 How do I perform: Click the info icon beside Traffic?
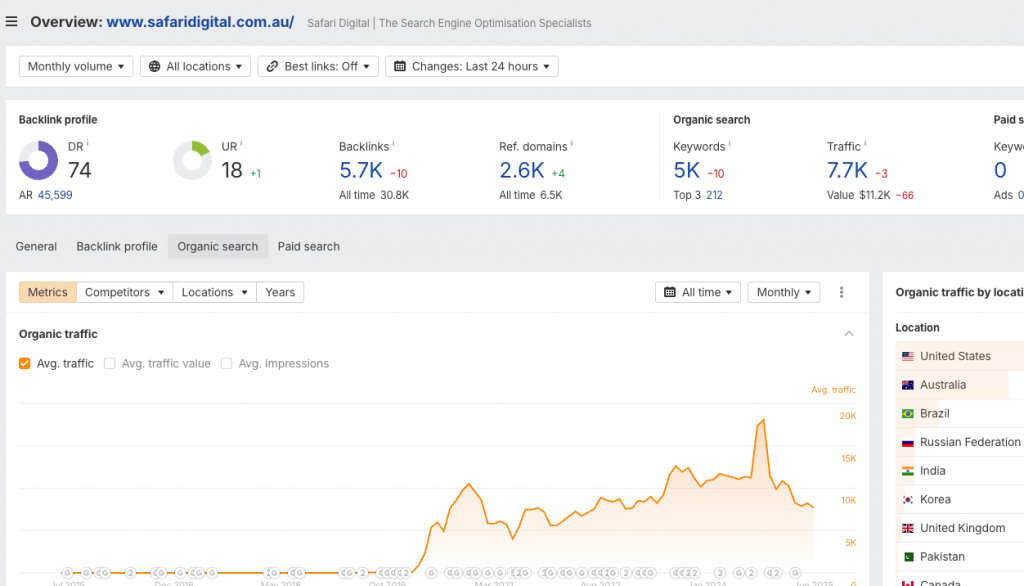(865, 143)
